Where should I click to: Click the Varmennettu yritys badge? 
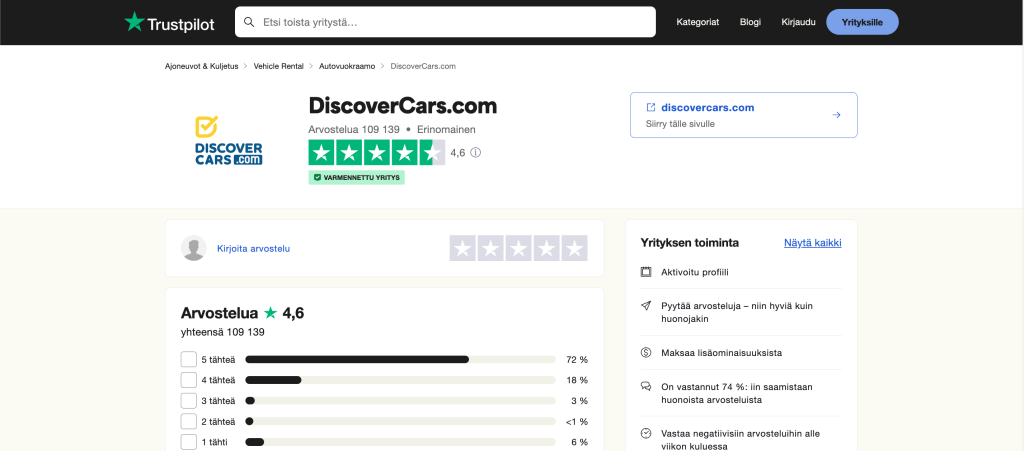[357, 177]
